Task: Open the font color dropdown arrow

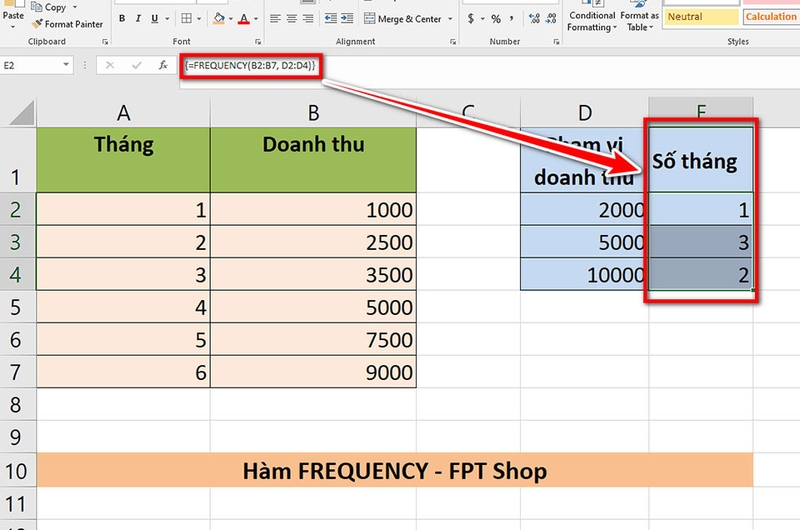Action: 256,19
